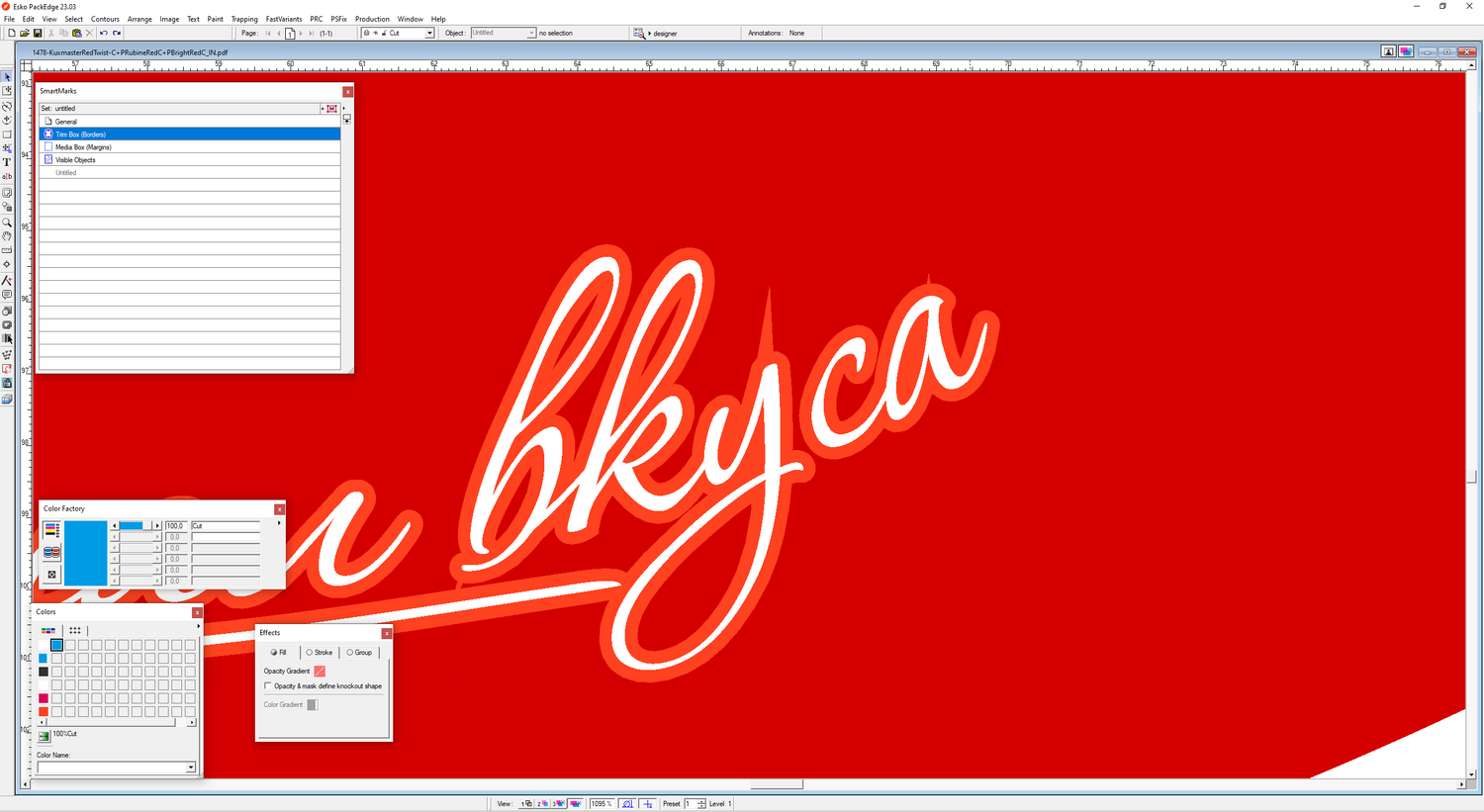Open the Cut layer dropdown
The image size is (1484, 812).
pos(429,33)
